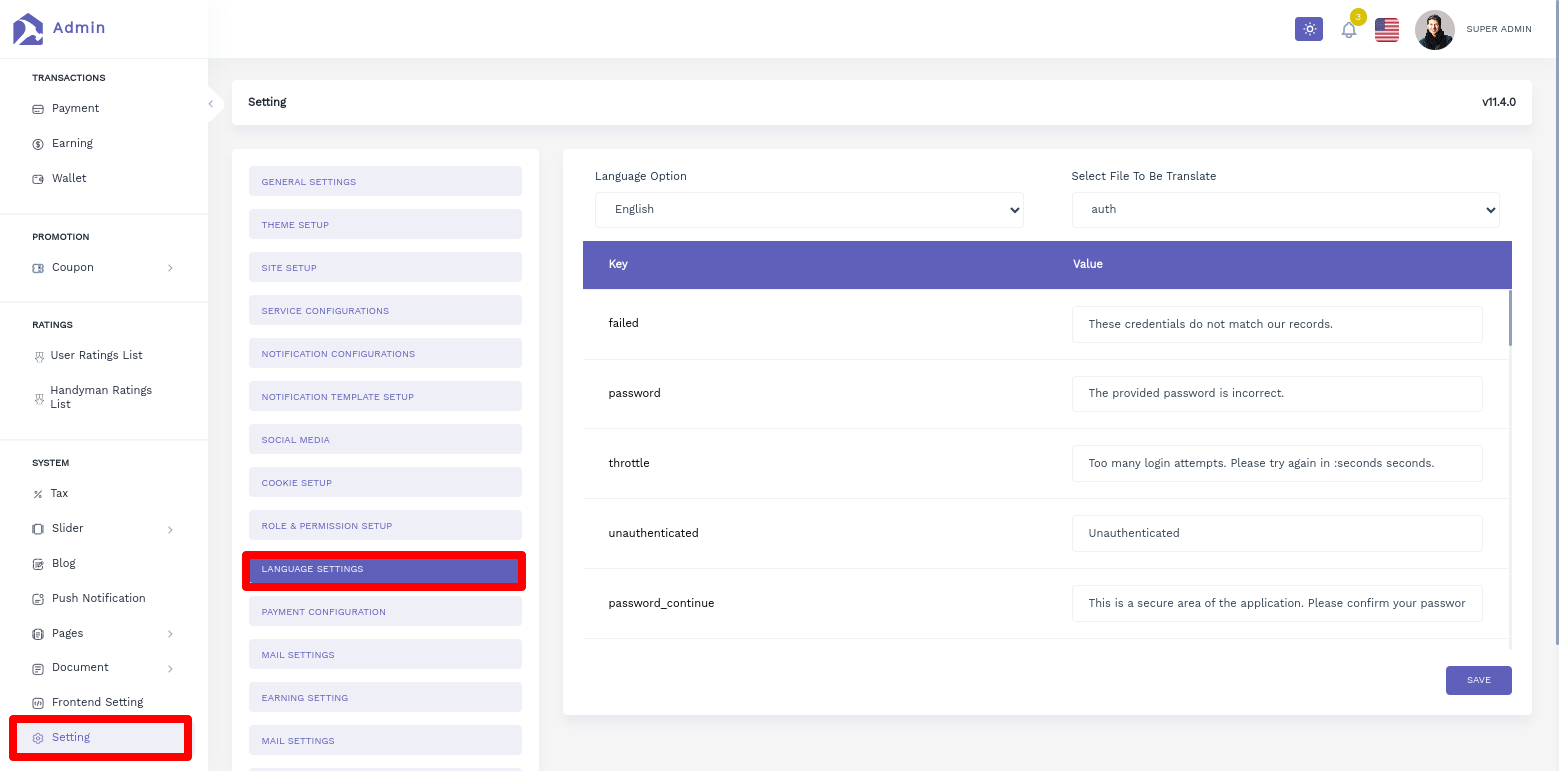Open Payment in the sidebar menu
The height and width of the screenshot is (771, 1559).
click(x=75, y=108)
